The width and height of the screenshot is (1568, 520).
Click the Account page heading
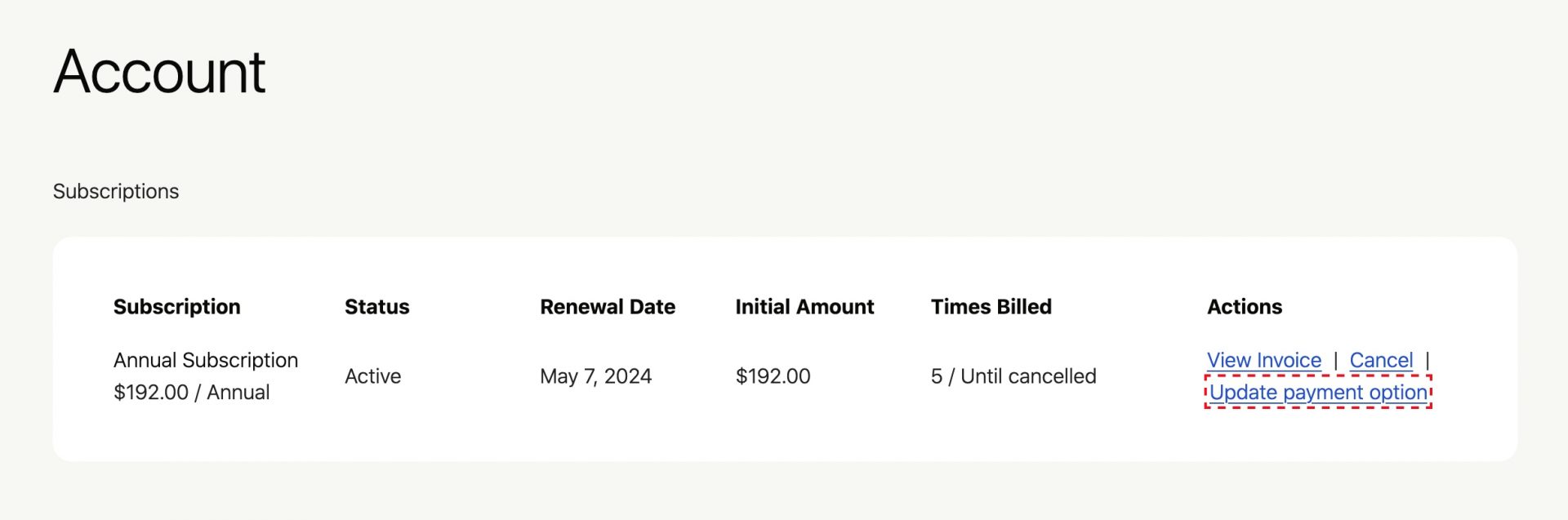[160, 72]
